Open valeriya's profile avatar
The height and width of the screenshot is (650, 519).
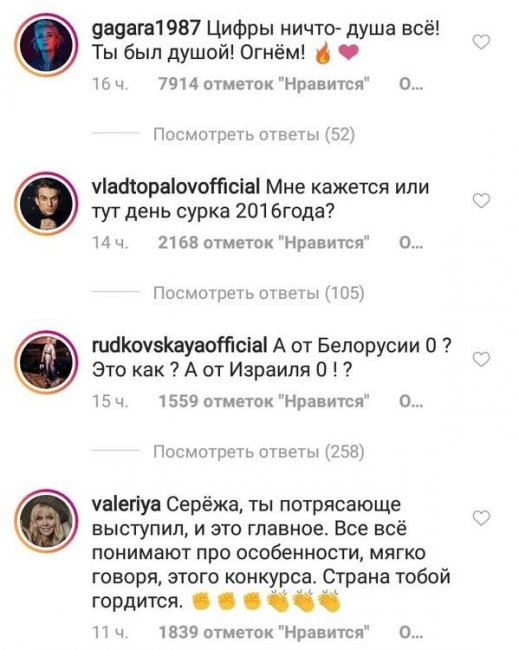(46, 521)
